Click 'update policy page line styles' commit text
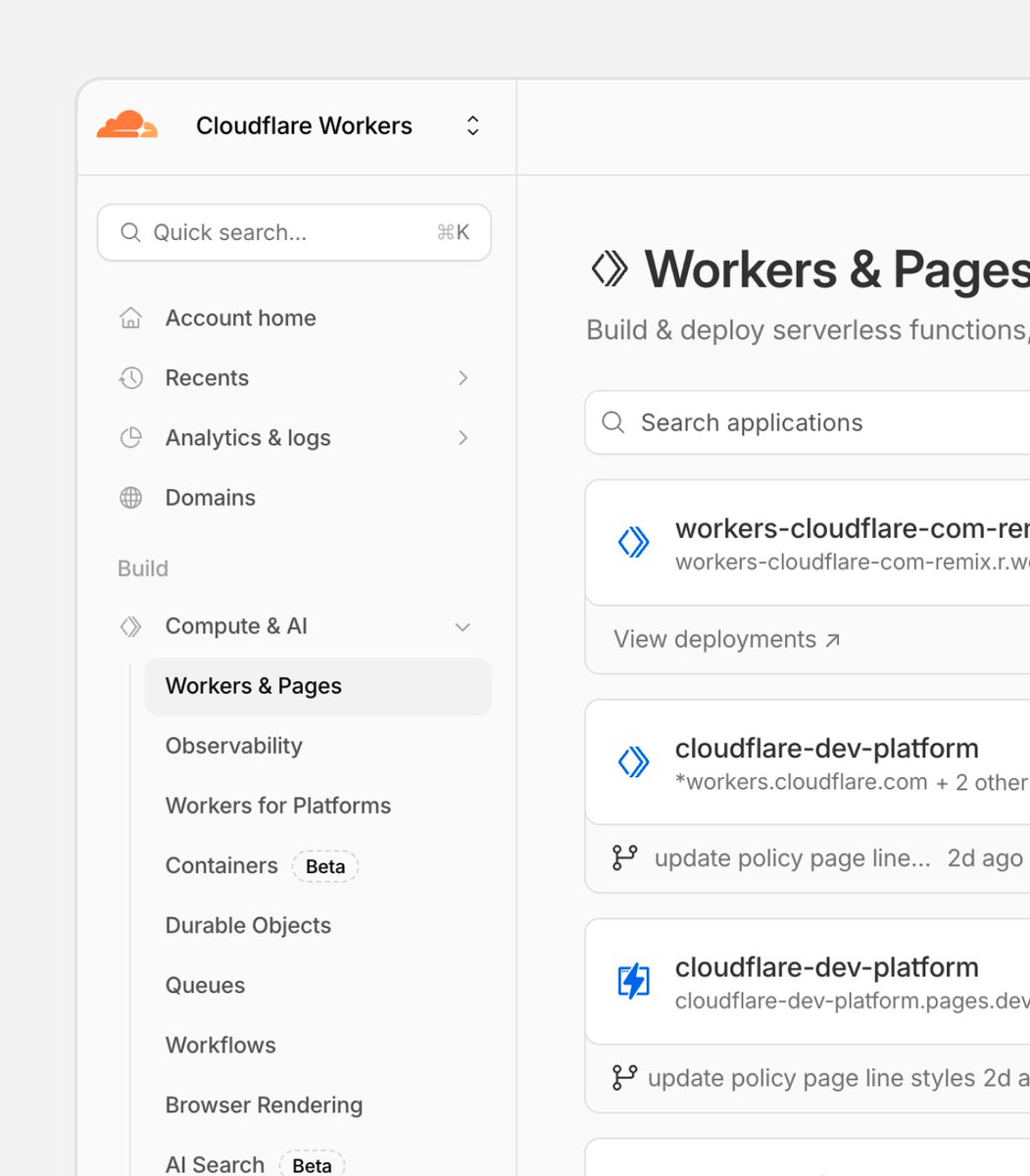1030x1176 pixels. click(812, 1078)
